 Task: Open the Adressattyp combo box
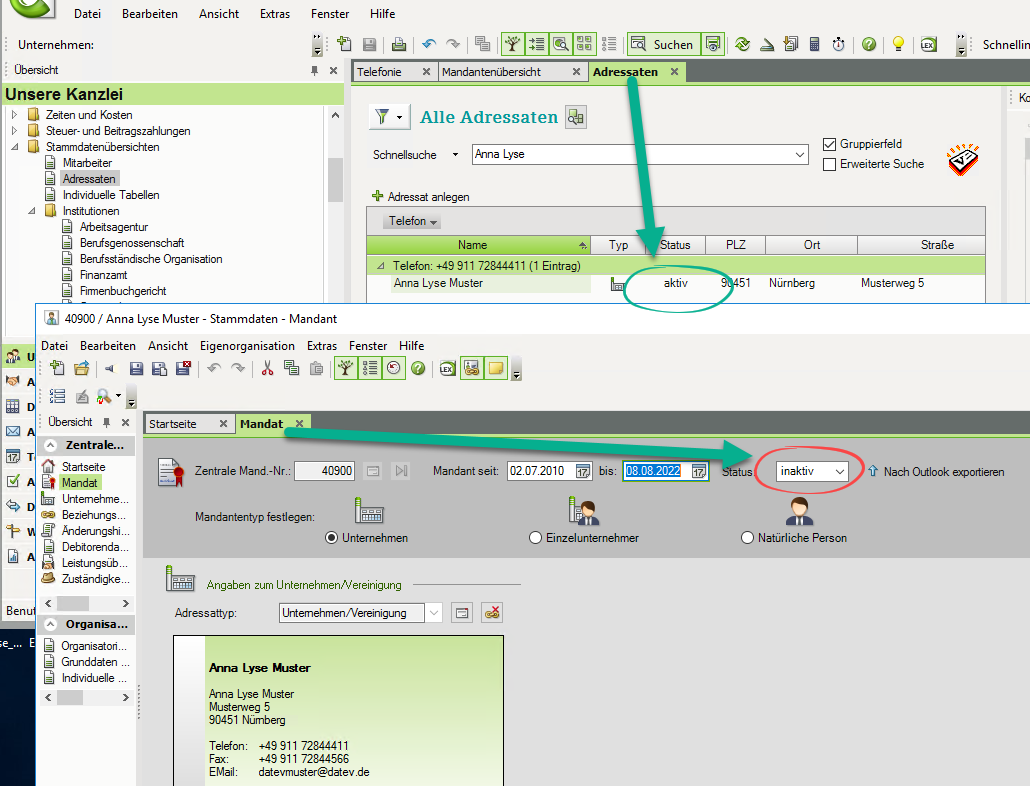coord(433,613)
